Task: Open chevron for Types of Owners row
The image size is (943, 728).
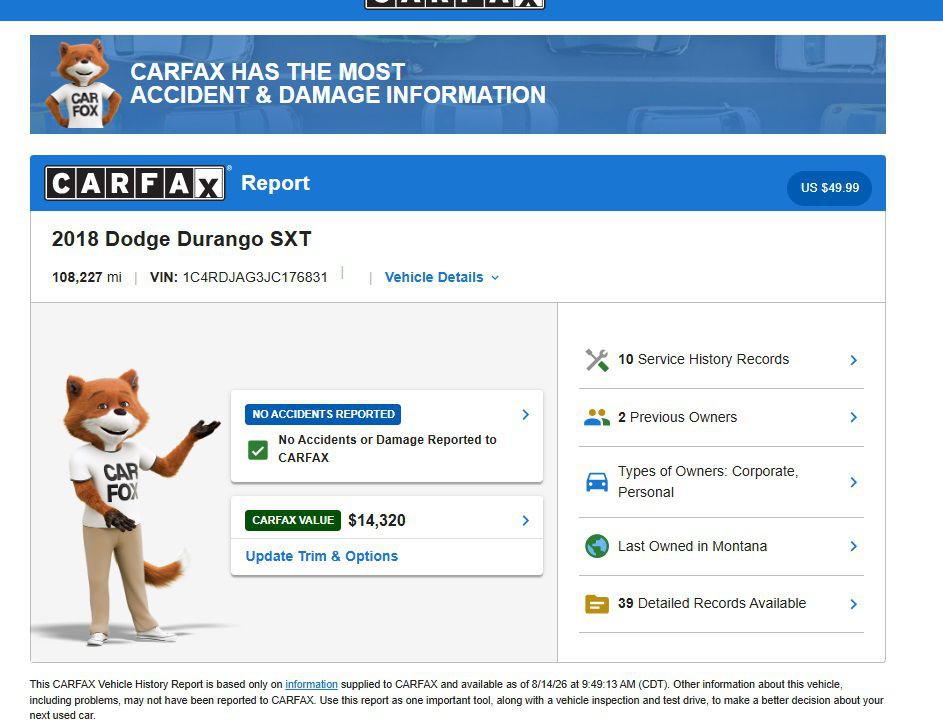Action: point(853,482)
